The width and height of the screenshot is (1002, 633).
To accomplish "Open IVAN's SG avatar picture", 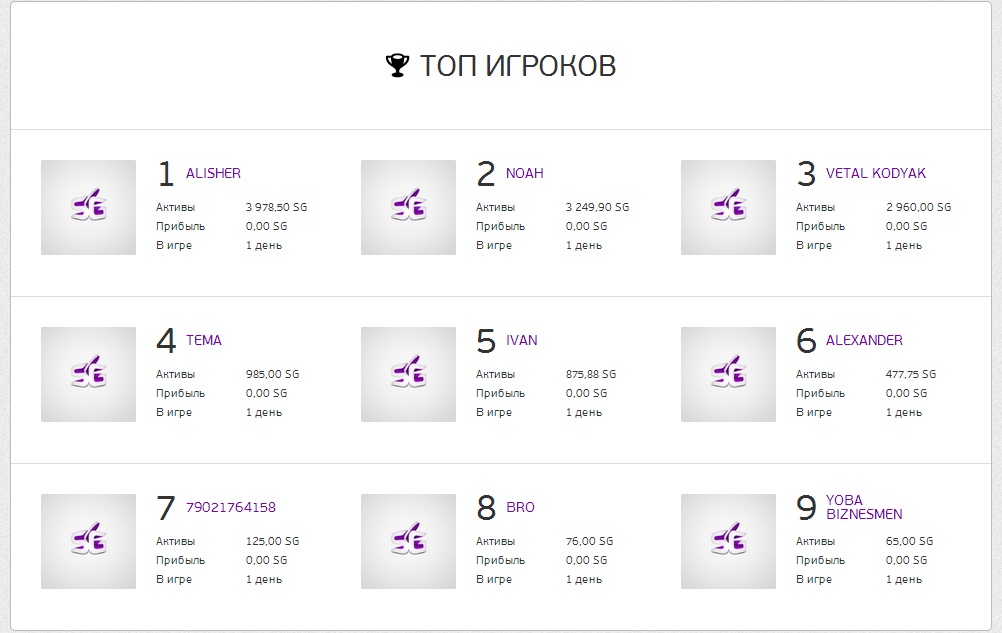I will [408, 374].
